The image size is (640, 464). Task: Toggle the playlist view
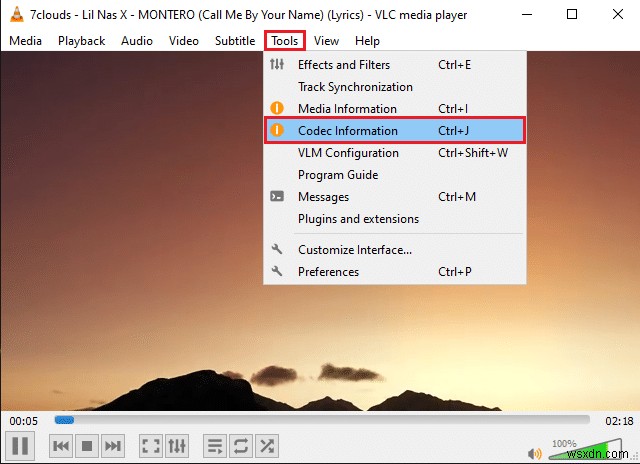pos(215,446)
